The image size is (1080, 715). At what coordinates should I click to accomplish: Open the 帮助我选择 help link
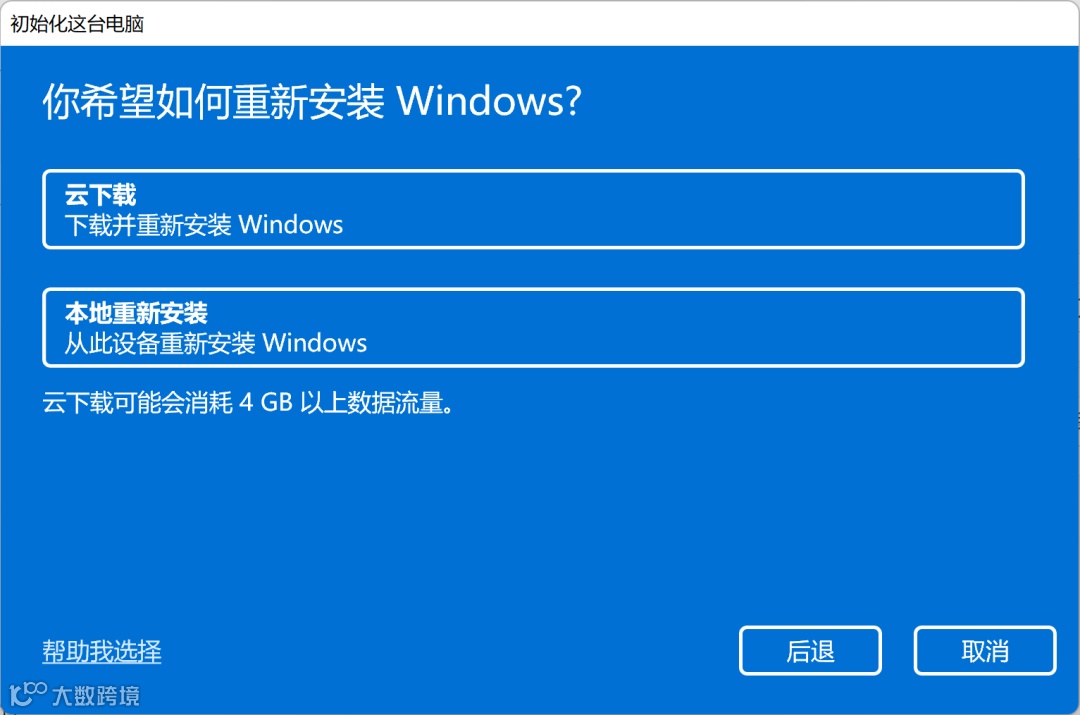coord(102,651)
